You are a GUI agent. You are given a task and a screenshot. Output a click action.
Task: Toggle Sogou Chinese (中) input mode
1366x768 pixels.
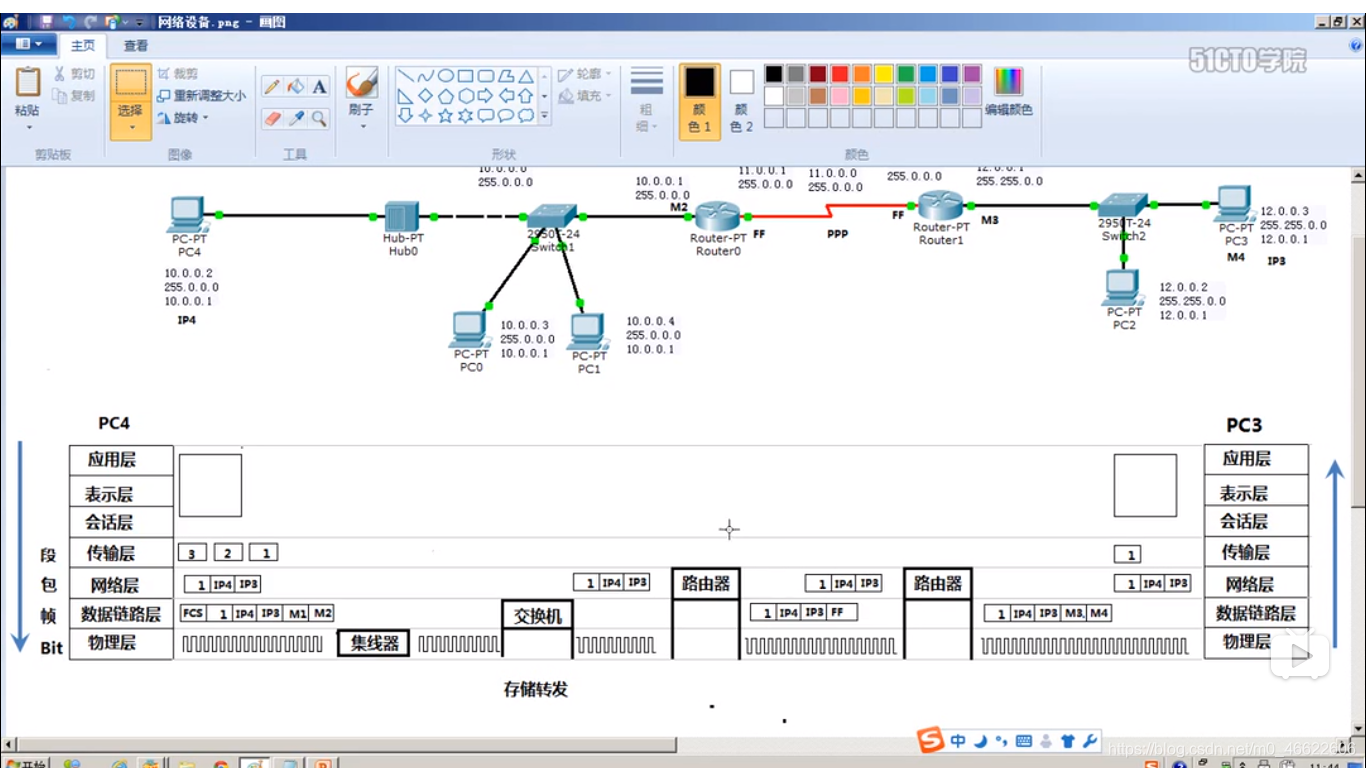pyautogui.click(x=958, y=742)
